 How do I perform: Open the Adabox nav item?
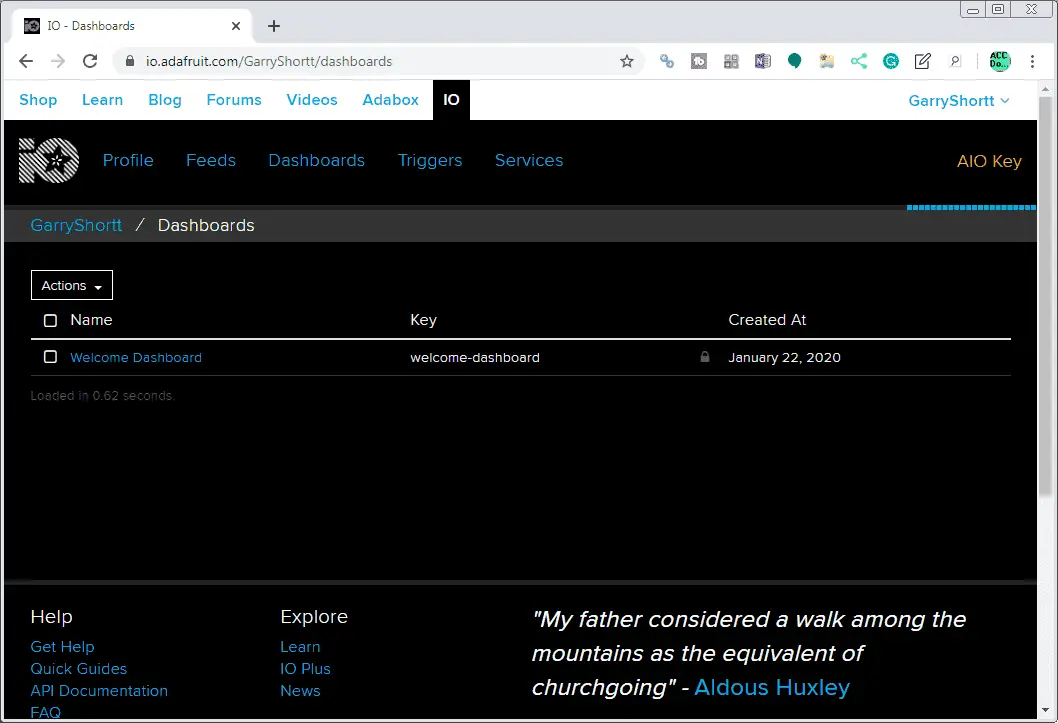[x=390, y=100]
